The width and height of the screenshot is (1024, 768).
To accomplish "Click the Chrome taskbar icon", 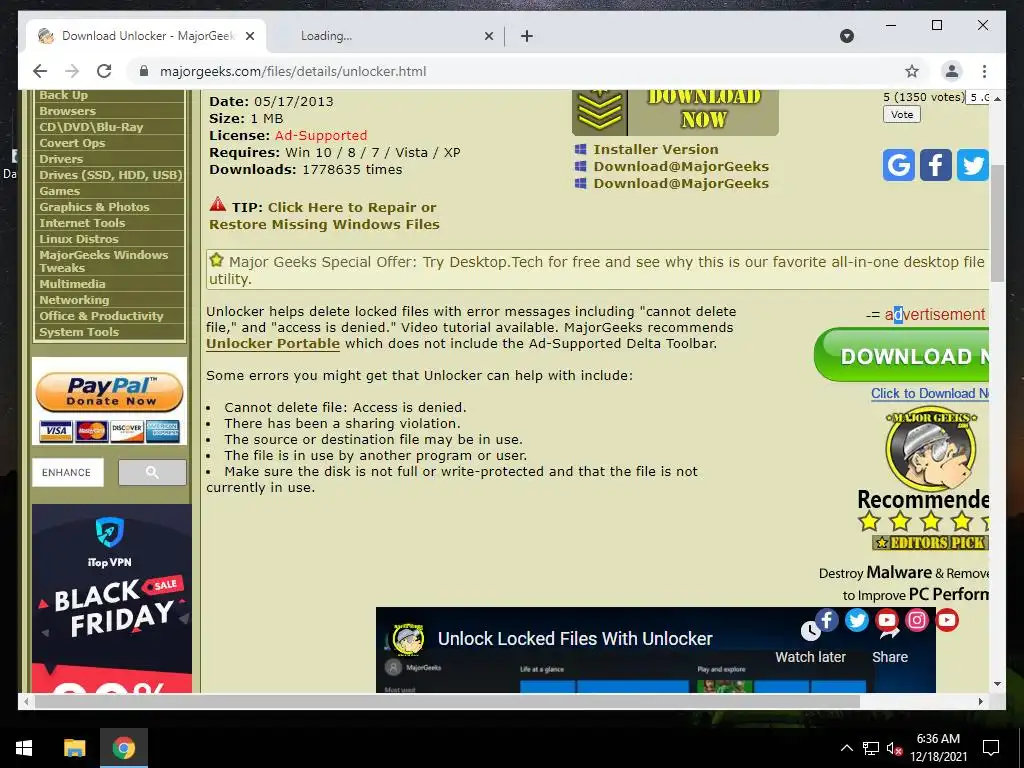I will (x=123, y=748).
